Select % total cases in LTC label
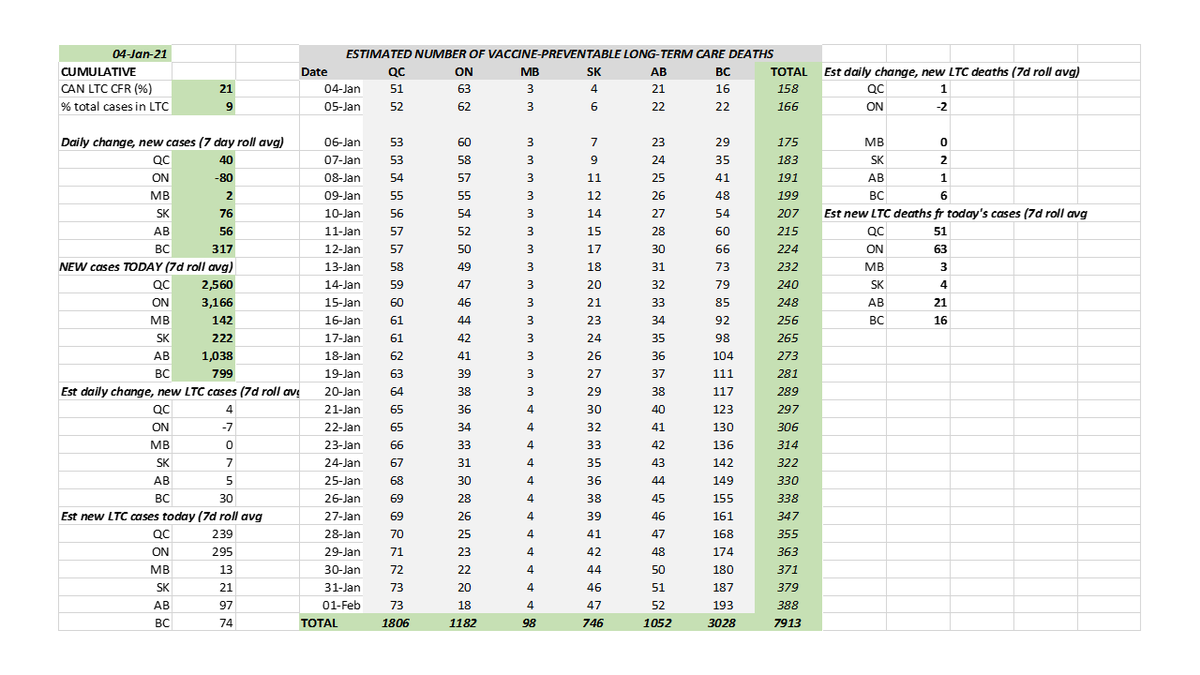The width and height of the screenshot is (1200, 675). tap(115, 106)
